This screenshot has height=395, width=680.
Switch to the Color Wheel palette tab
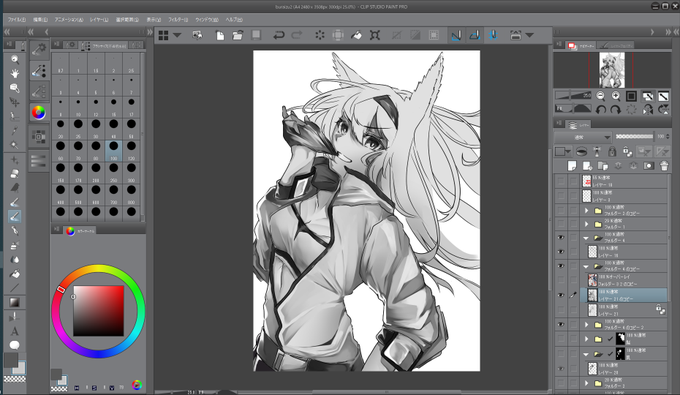click(80, 231)
